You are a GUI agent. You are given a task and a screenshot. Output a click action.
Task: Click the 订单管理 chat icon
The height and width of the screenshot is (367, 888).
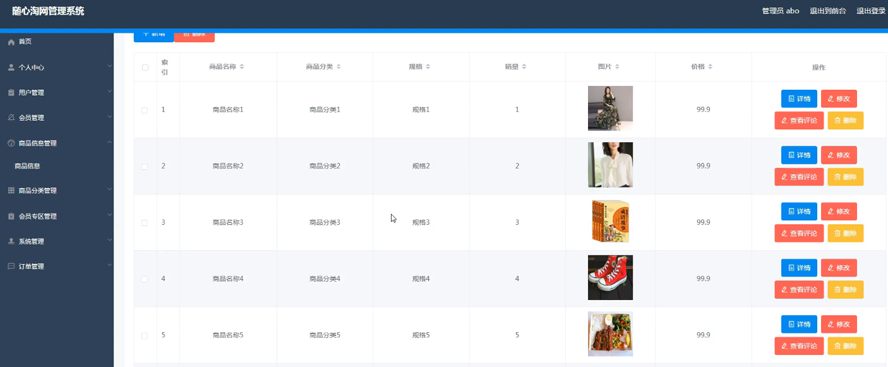pos(11,266)
